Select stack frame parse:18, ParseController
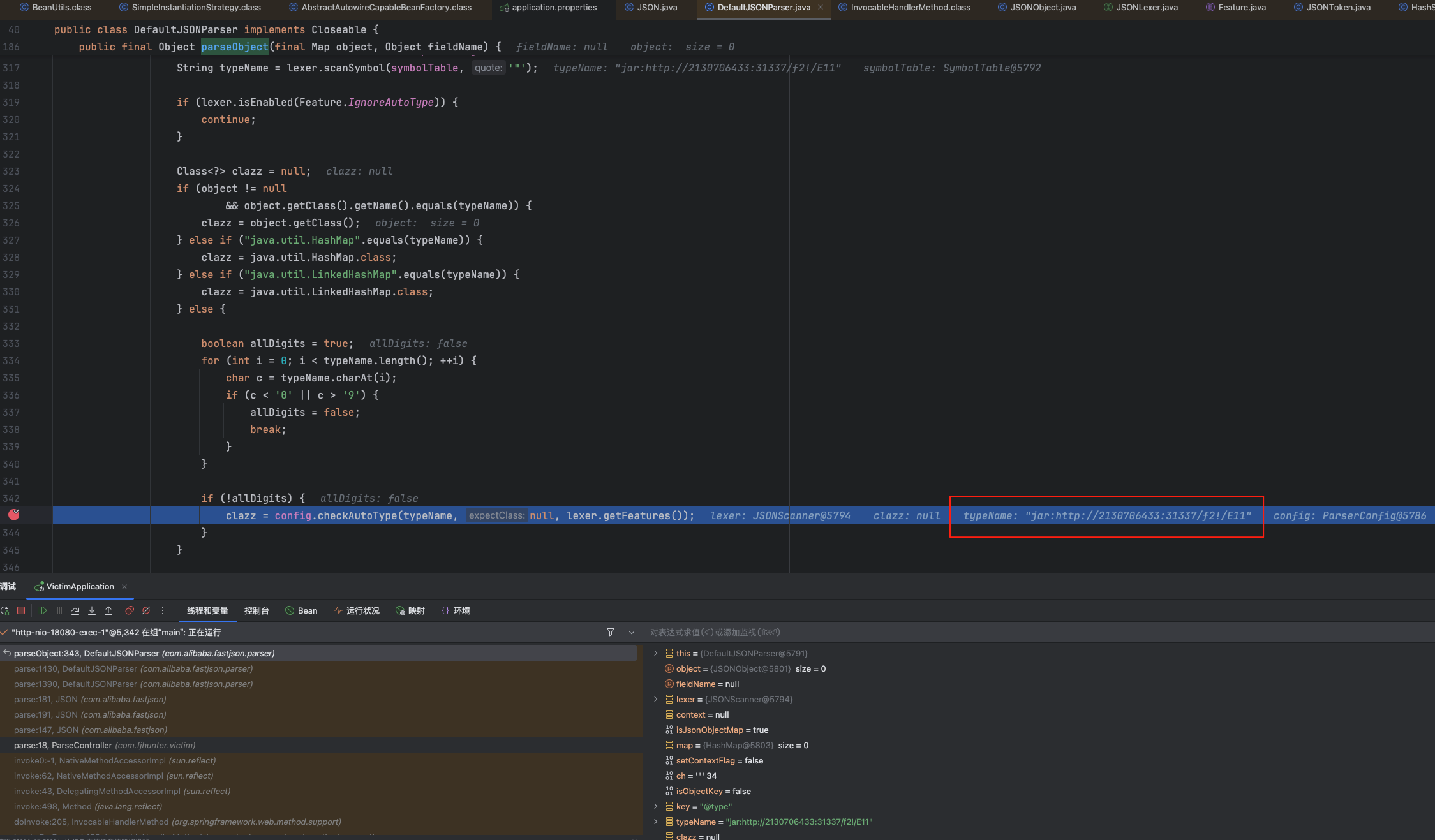This screenshot has height=840, width=1435. click(321, 745)
